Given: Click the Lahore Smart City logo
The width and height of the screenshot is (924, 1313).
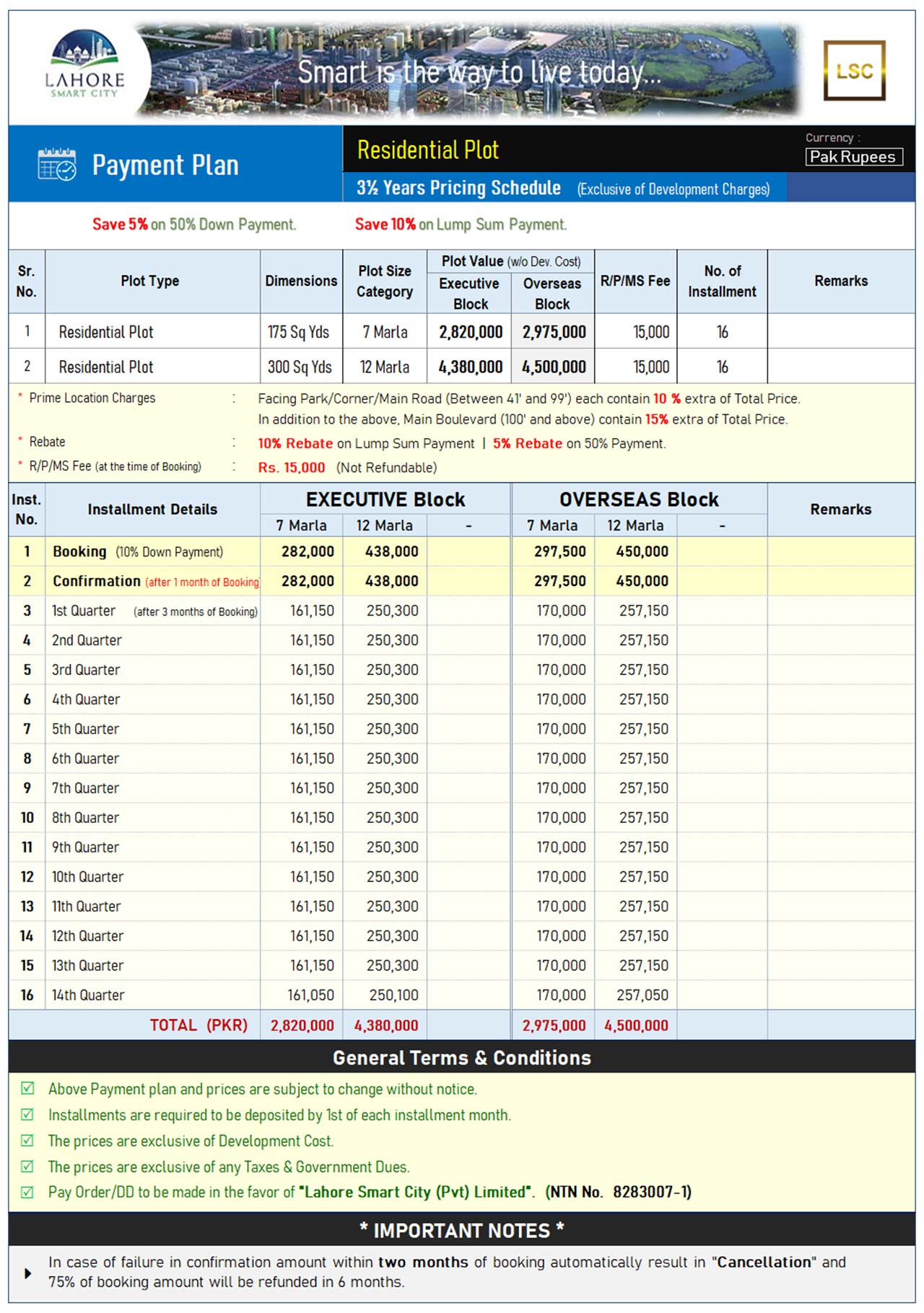Looking at the screenshot, I should click(84, 64).
